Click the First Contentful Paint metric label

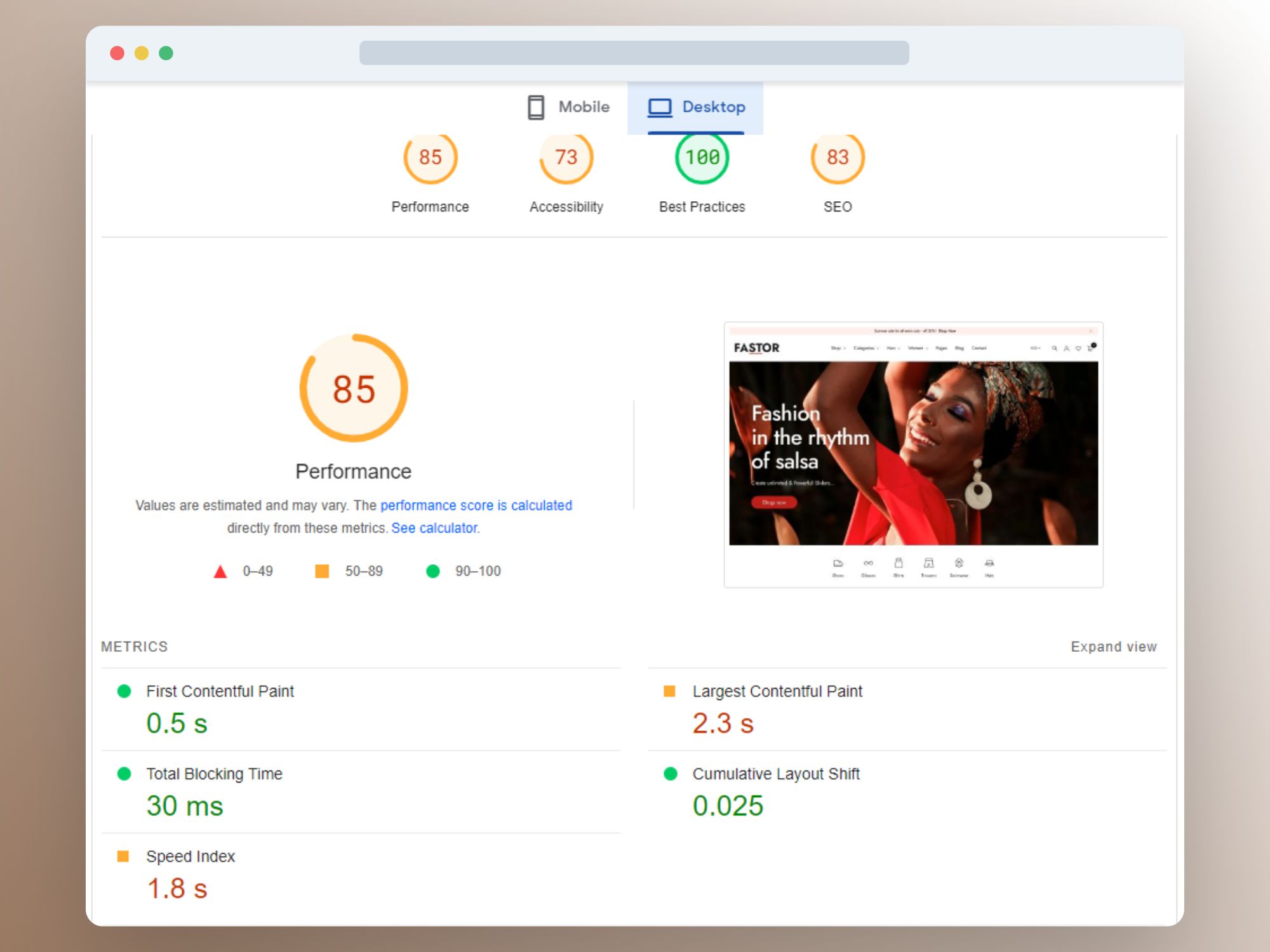pos(220,691)
